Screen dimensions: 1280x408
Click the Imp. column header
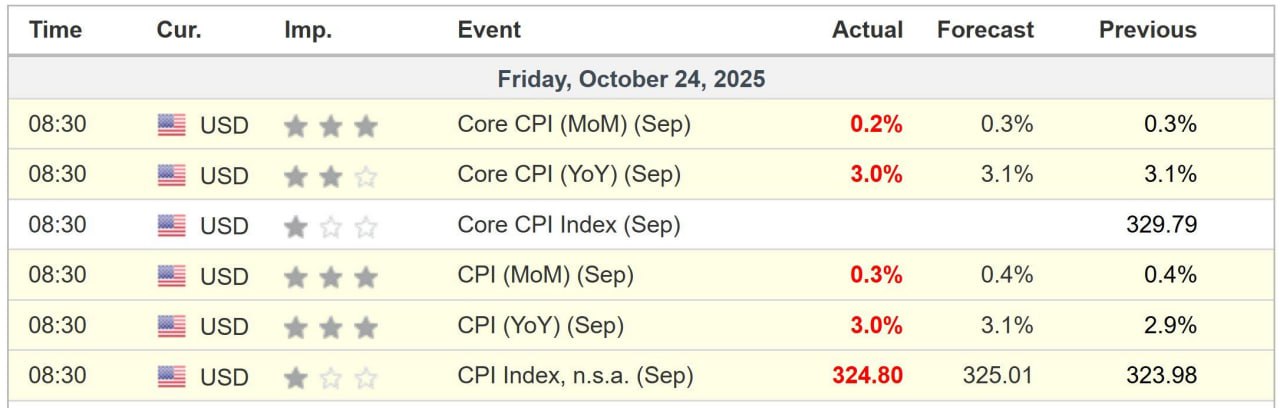point(307,30)
